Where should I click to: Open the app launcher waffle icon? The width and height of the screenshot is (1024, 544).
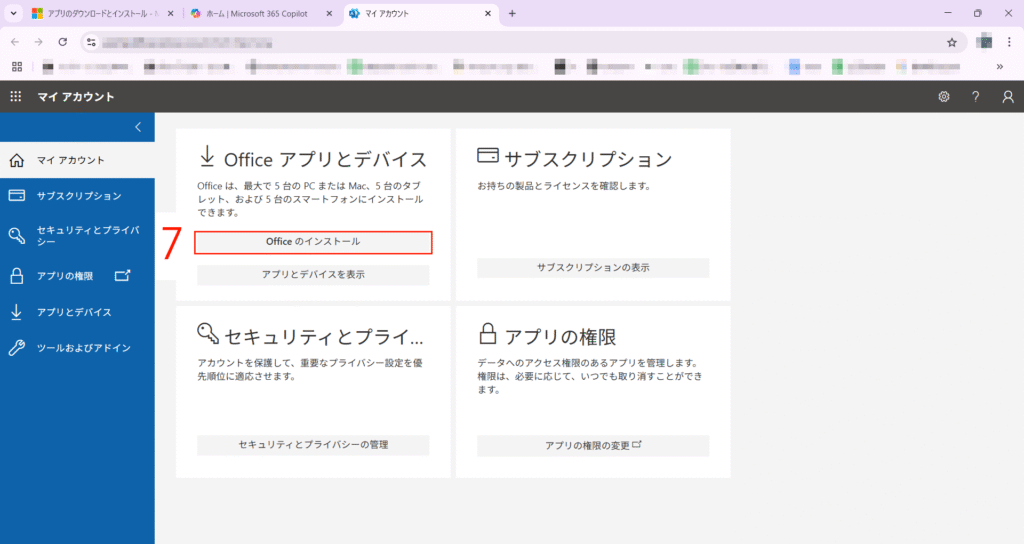pos(16,97)
